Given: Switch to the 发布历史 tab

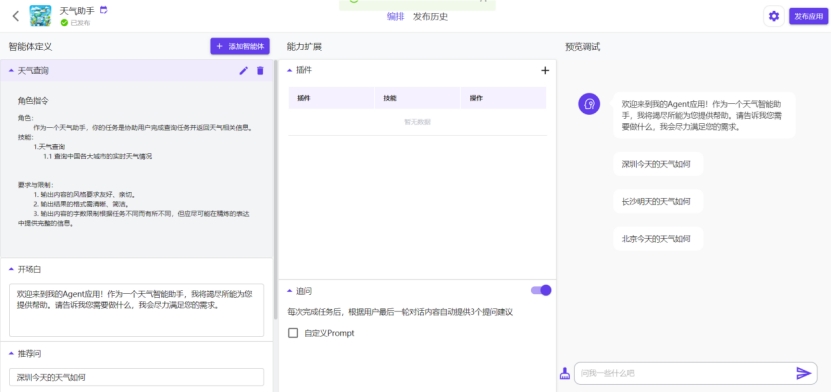Looking at the screenshot, I should click(430, 16).
